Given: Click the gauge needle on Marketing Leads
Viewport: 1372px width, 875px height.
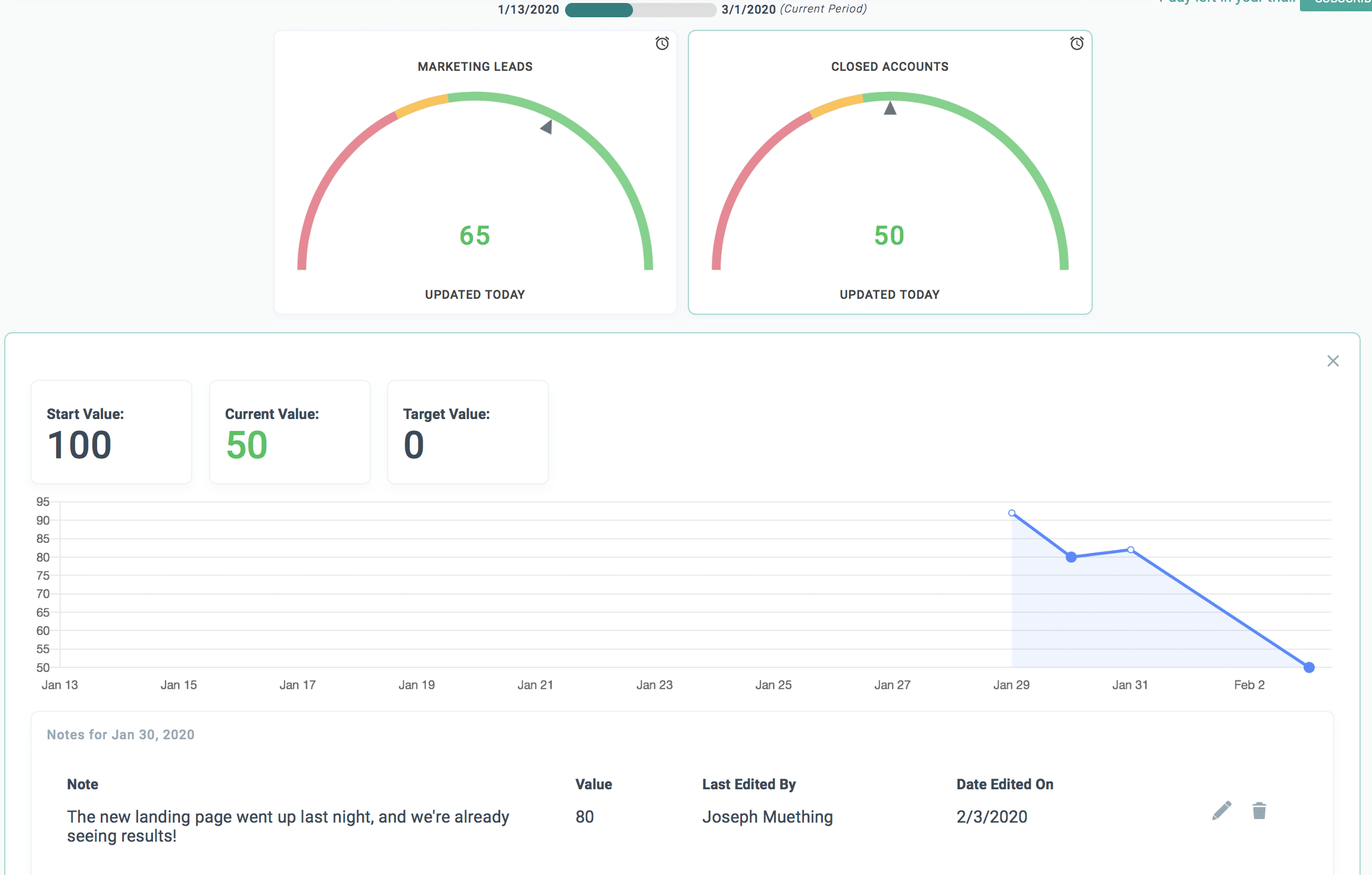Looking at the screenshot, I should 547,127.
